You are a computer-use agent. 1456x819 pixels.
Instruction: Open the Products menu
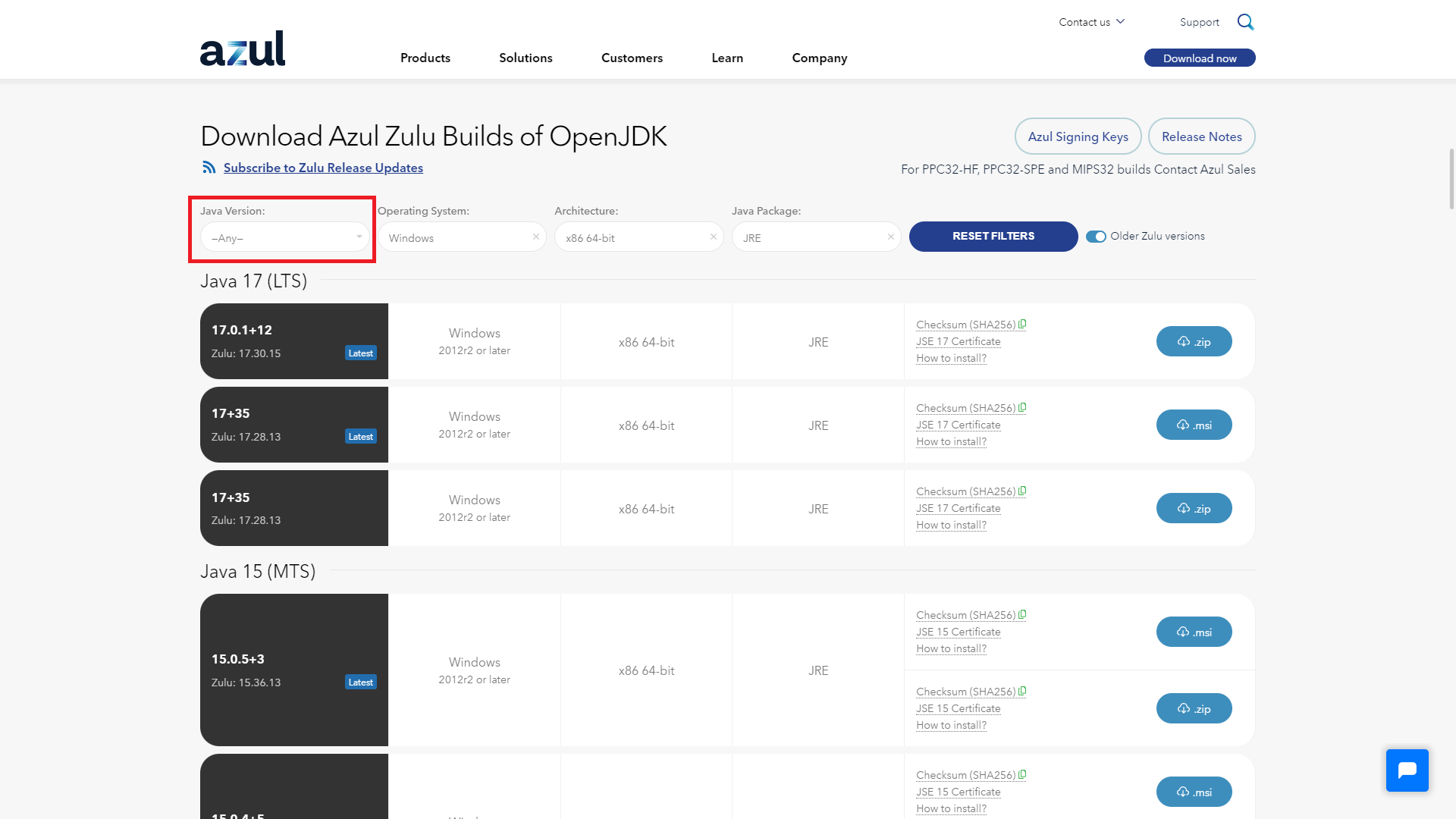point(425,58)
